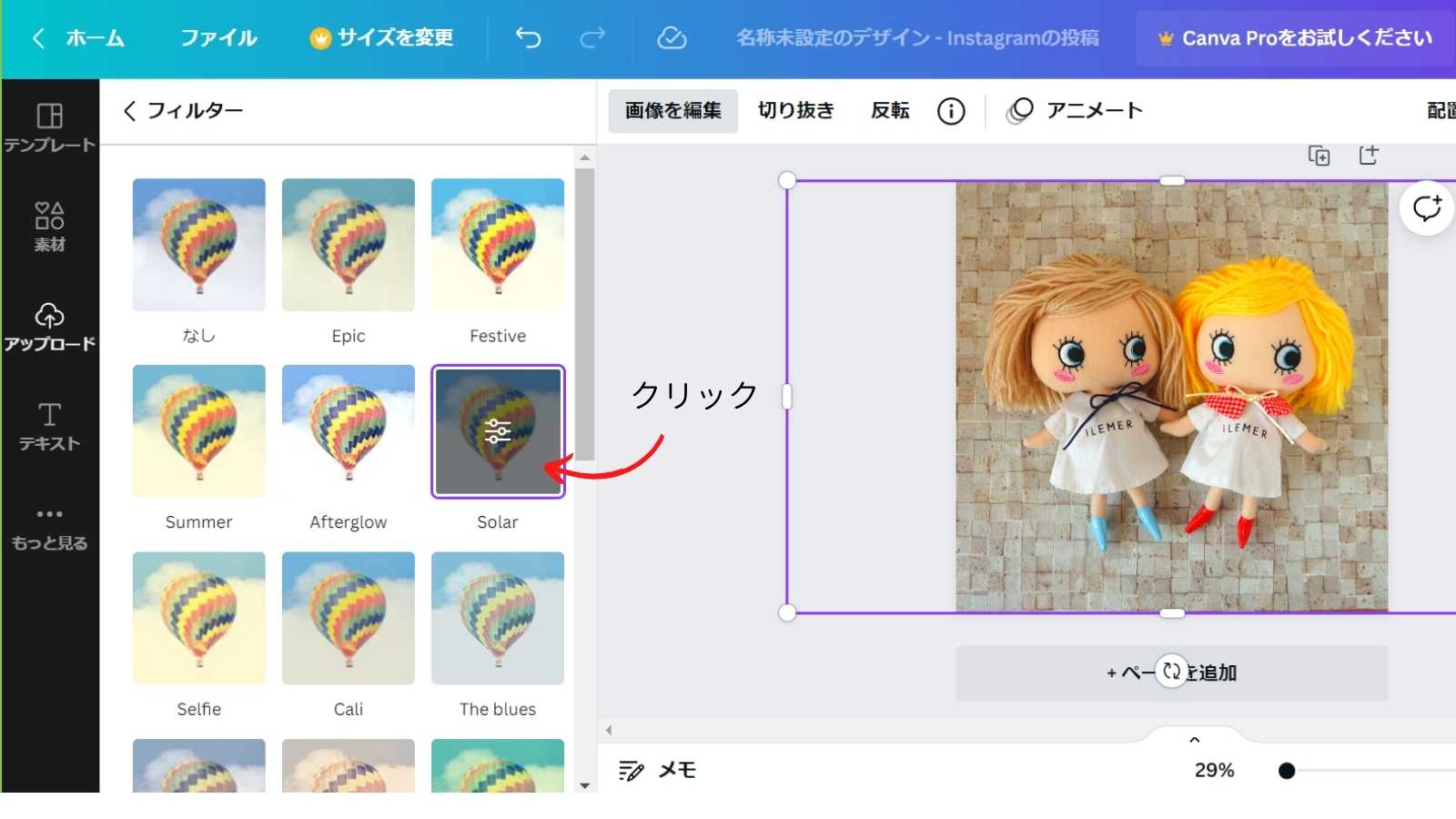Apply the The blues filter
The height and width of the screenshot is (819, 1456).
498,618
